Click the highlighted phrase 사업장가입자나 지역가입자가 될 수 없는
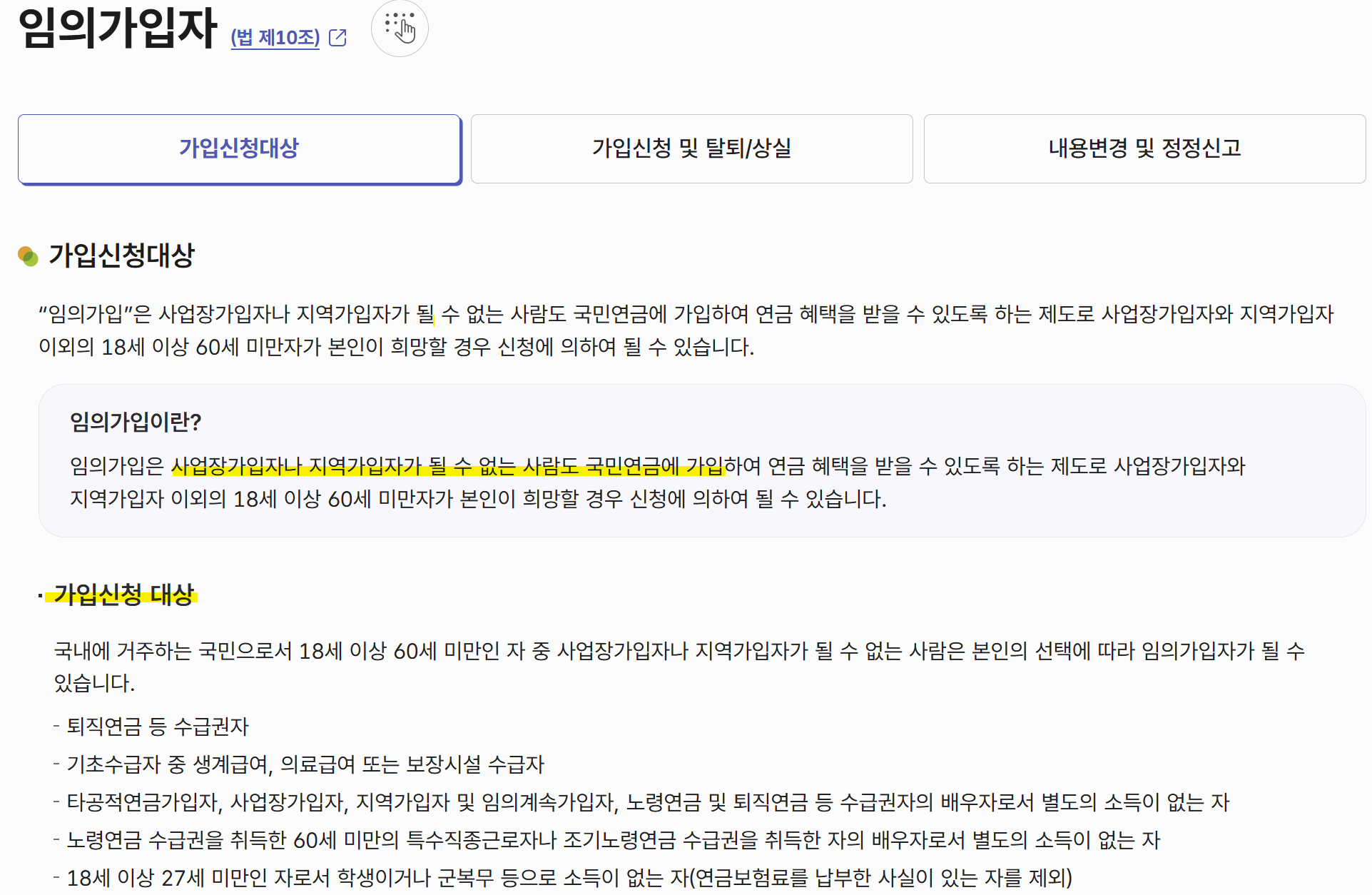1372x895 pixels. coord(343,466)
